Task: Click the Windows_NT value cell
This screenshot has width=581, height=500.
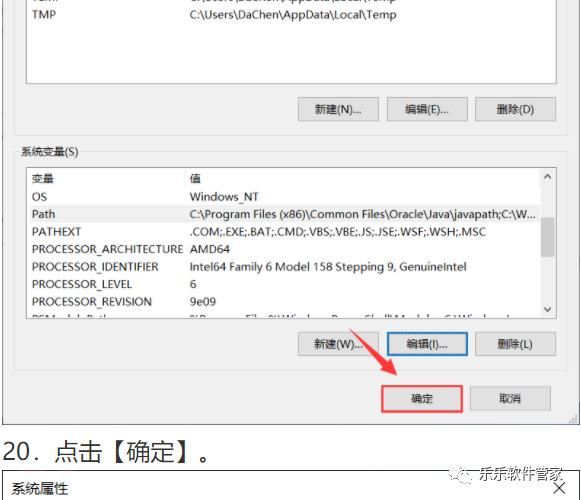Action: [x=224, y=196]
